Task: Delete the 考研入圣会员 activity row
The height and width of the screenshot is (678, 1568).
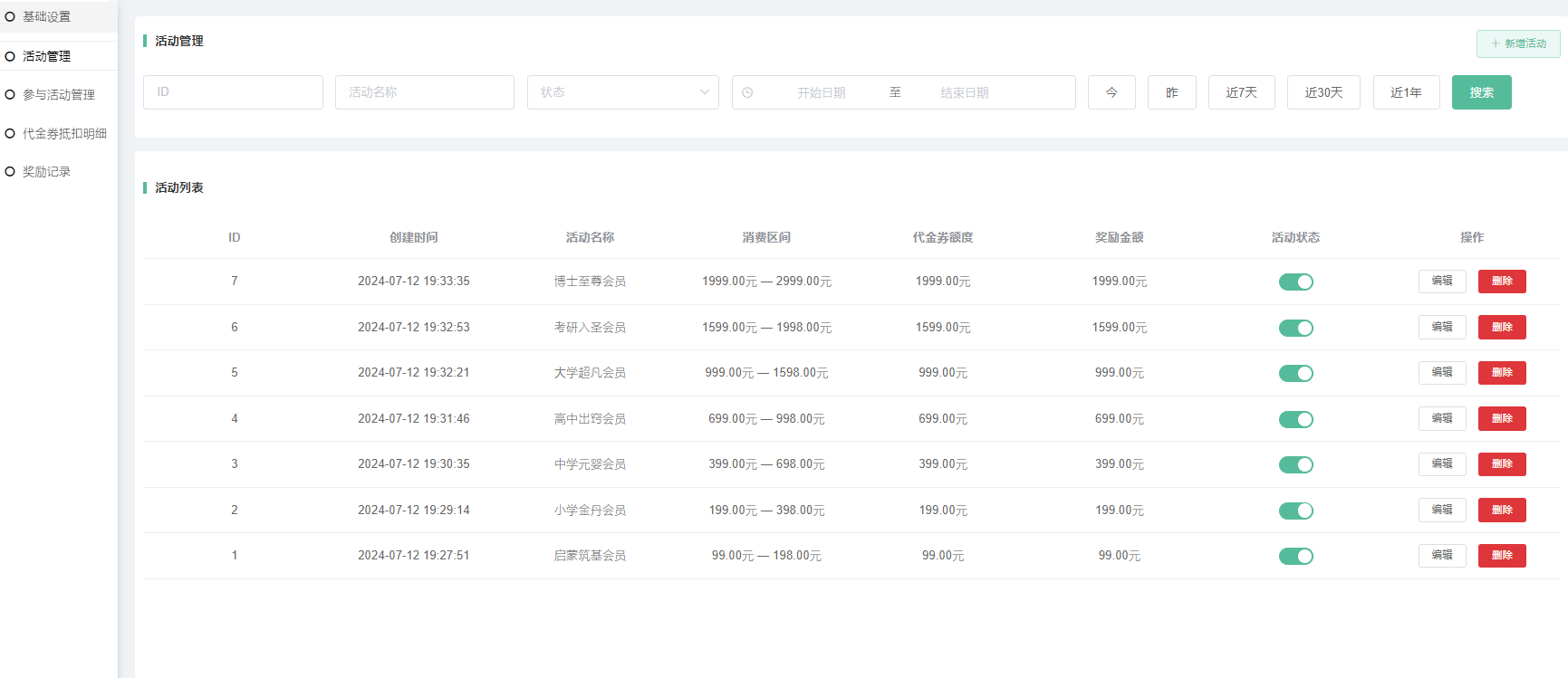Action: [1501, 328]
